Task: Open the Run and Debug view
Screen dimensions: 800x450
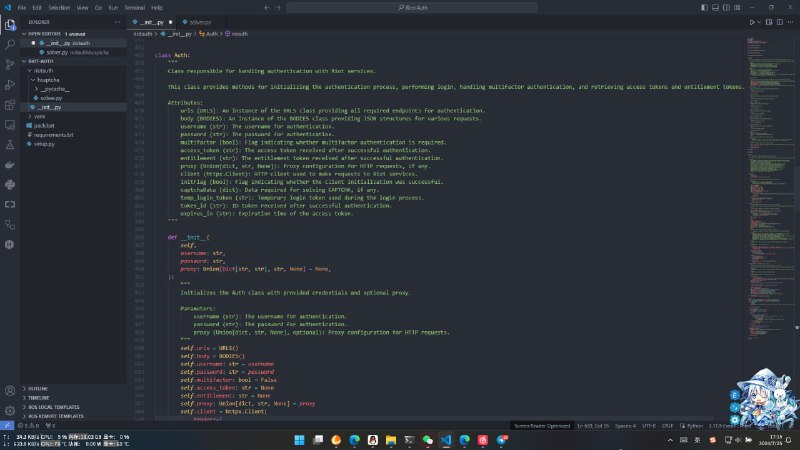Action: coord(10,86)
